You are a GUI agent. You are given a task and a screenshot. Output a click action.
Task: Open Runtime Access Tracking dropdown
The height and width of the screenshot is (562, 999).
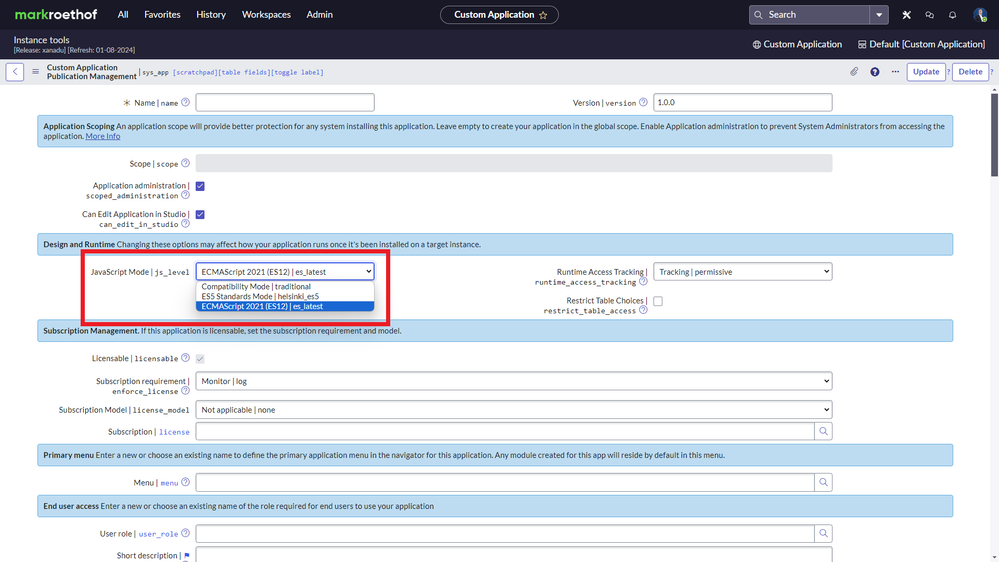(743, 271)
